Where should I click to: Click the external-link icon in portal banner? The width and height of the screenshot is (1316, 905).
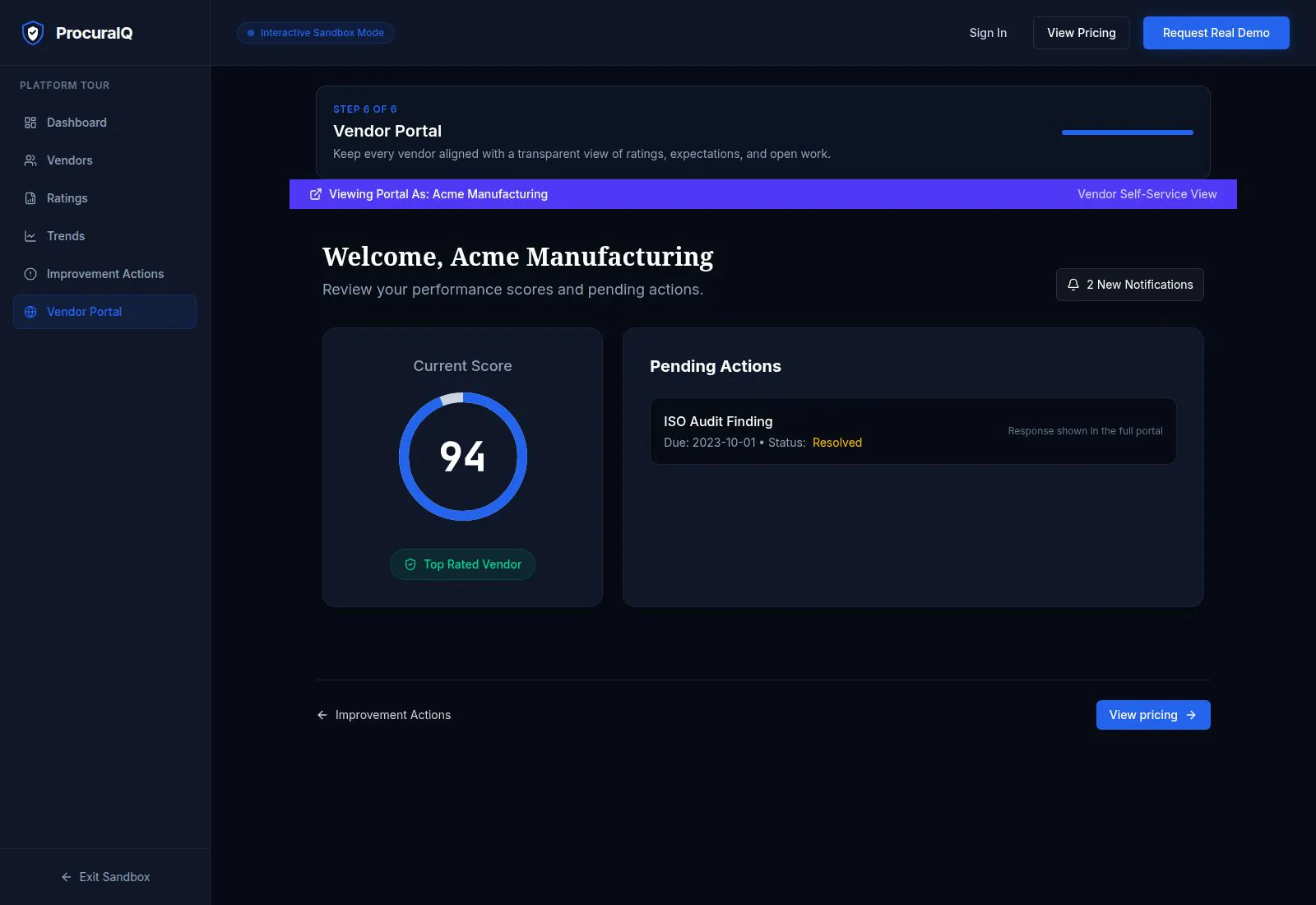[x=315, y=194]
